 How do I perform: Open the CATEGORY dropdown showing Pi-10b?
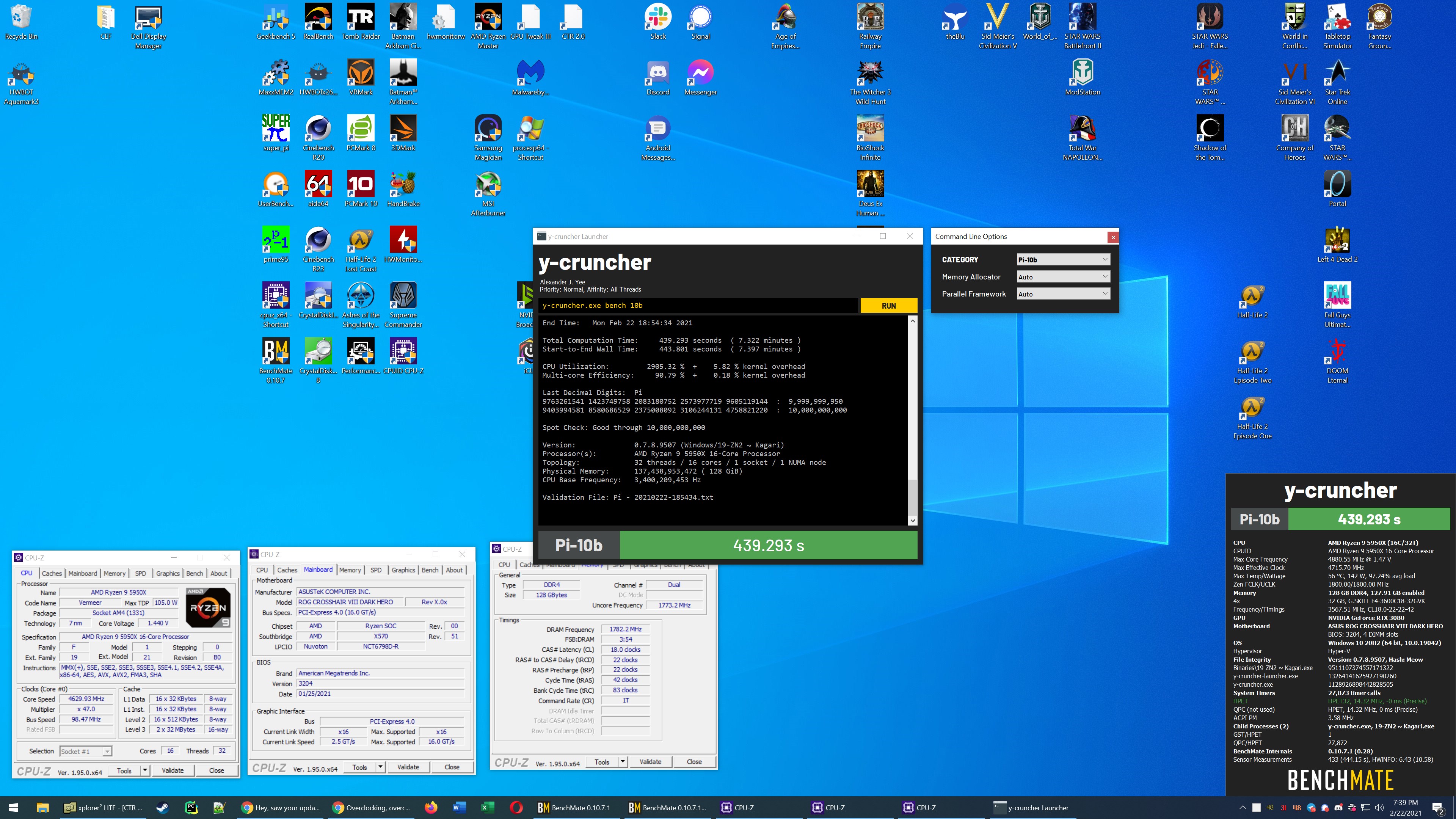(x=1063, y=259)
